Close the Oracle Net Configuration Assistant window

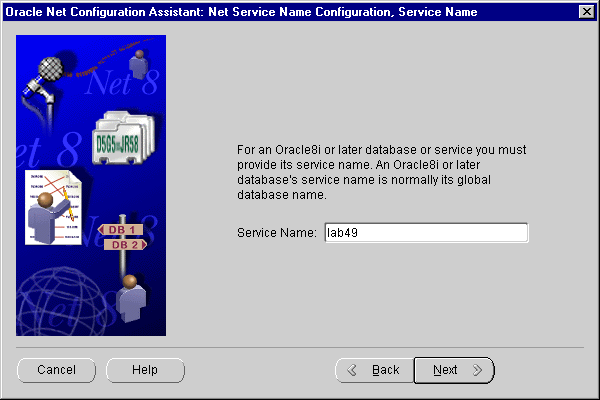[x=587, y=12]
